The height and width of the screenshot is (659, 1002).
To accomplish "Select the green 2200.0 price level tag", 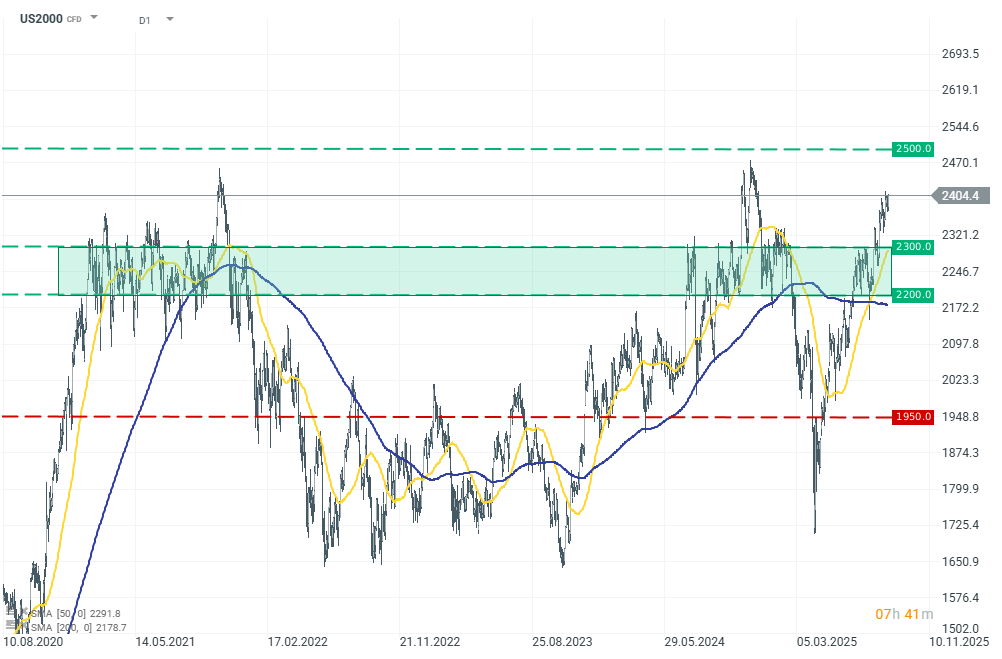I will pos(913,295).
